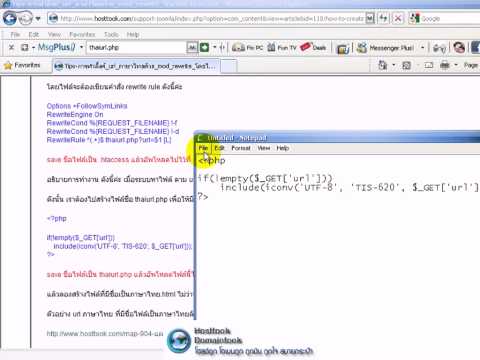Open the Page command bar menu
480x360 pixels.
point(471,65)
